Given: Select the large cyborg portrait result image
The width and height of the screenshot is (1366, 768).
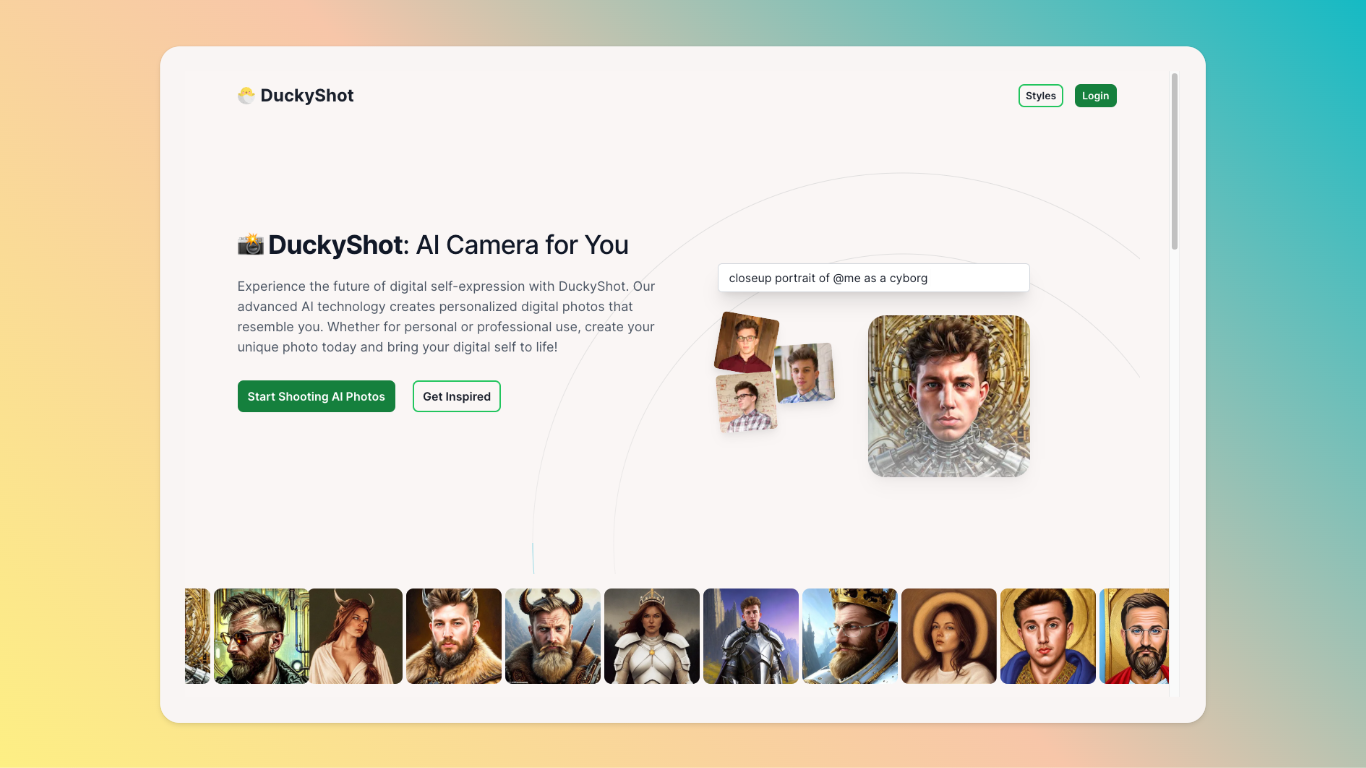Looking at the screenshot, I should coord(949,396).
